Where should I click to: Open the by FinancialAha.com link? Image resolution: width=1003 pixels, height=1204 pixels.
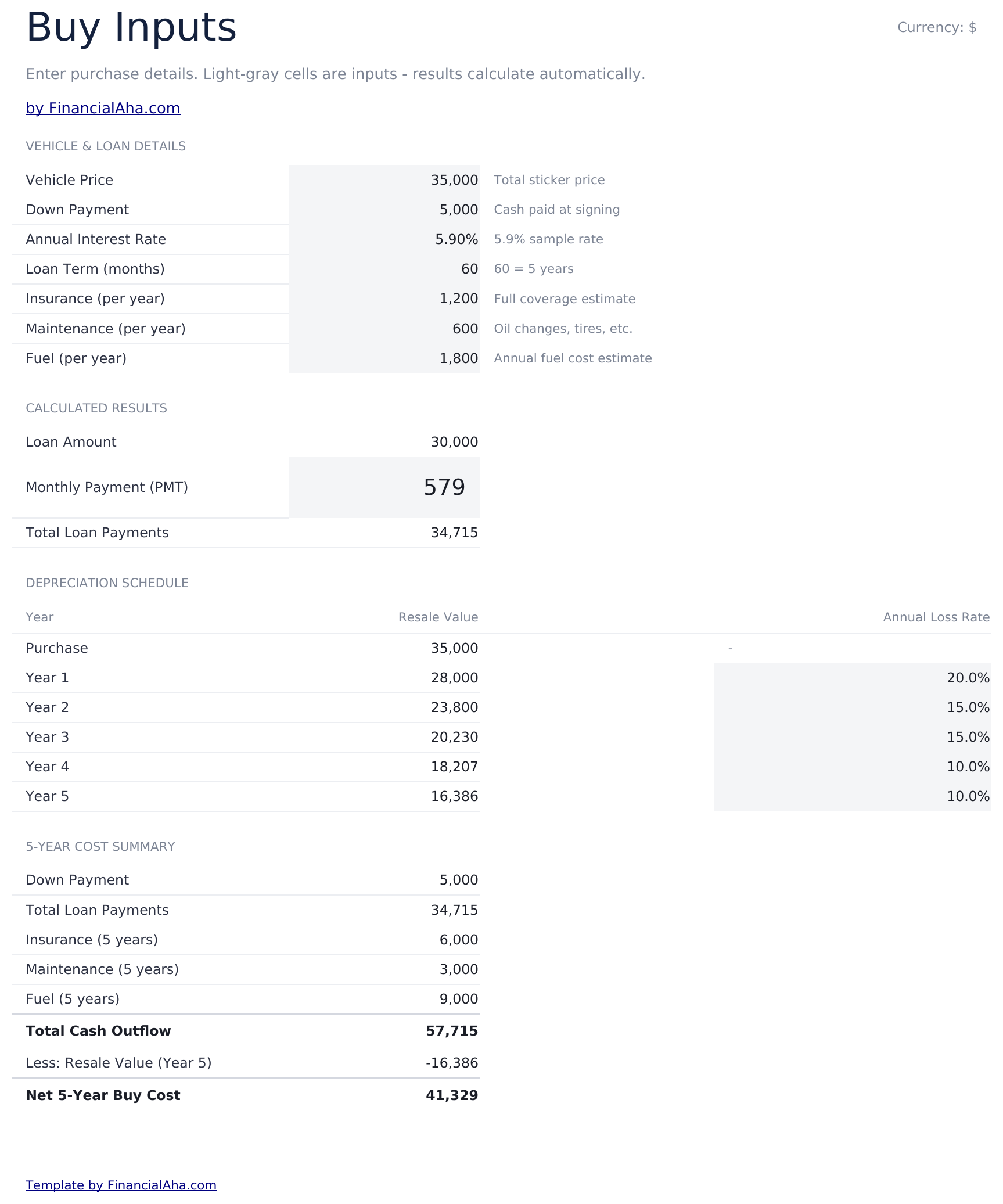coord(103,109)
